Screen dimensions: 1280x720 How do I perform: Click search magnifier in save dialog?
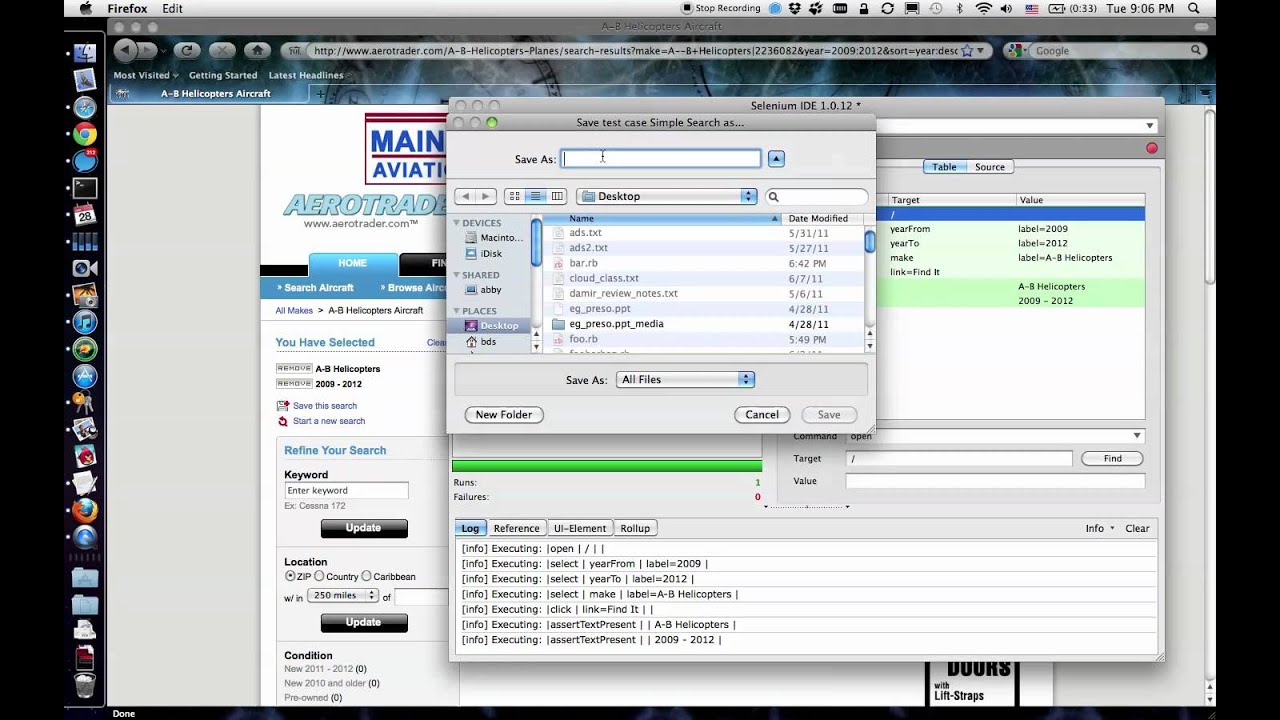pos(773,197)
